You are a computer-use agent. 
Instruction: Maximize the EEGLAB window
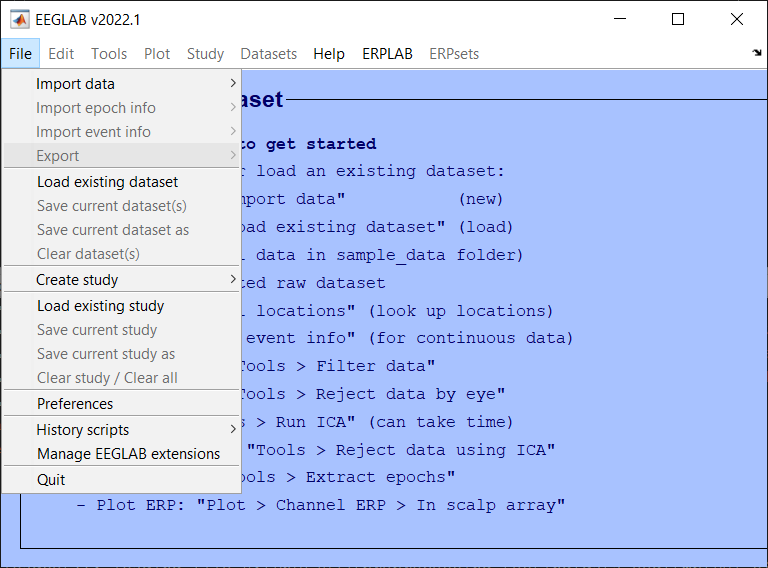[678, 19]
